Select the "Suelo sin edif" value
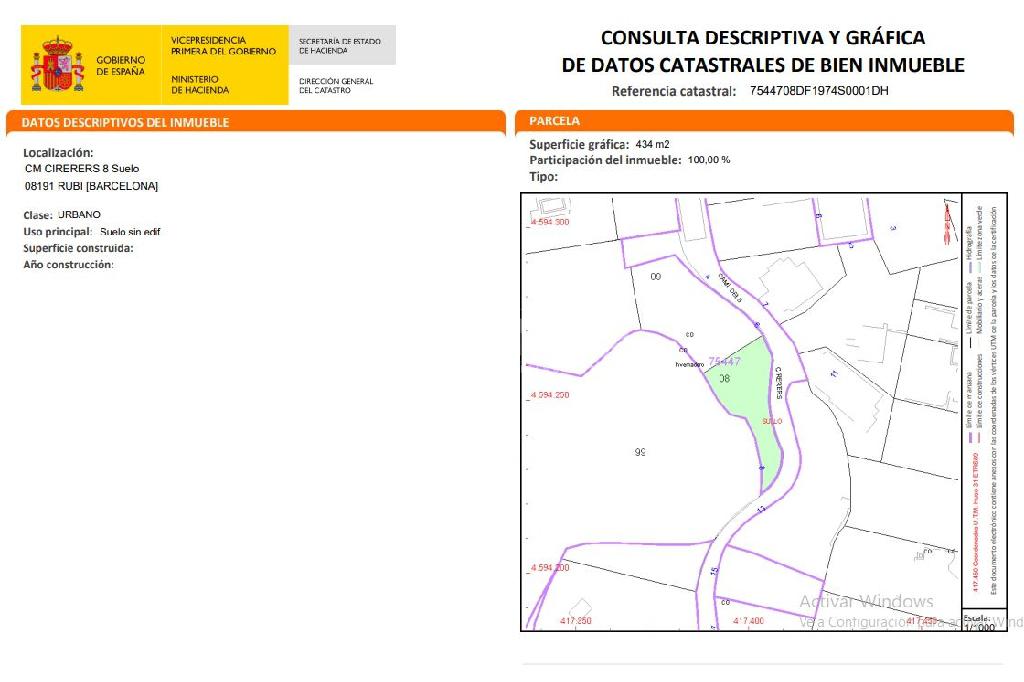This screenshot has height=682, width=1024. 130,232
